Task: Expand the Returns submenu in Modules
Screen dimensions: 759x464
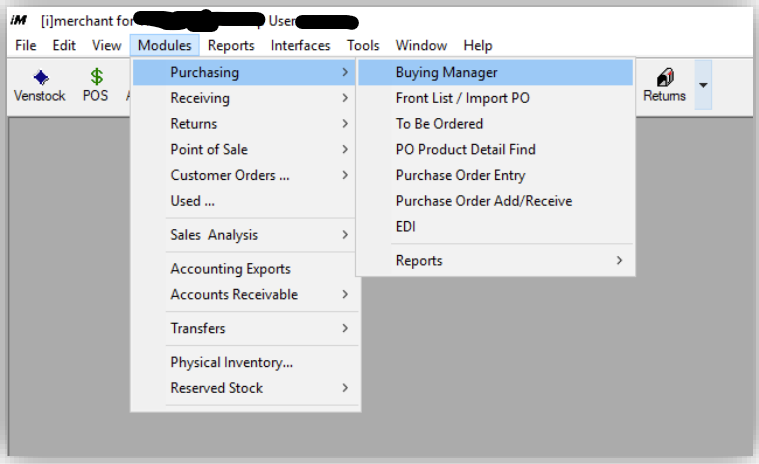Action: coord(244,124)
